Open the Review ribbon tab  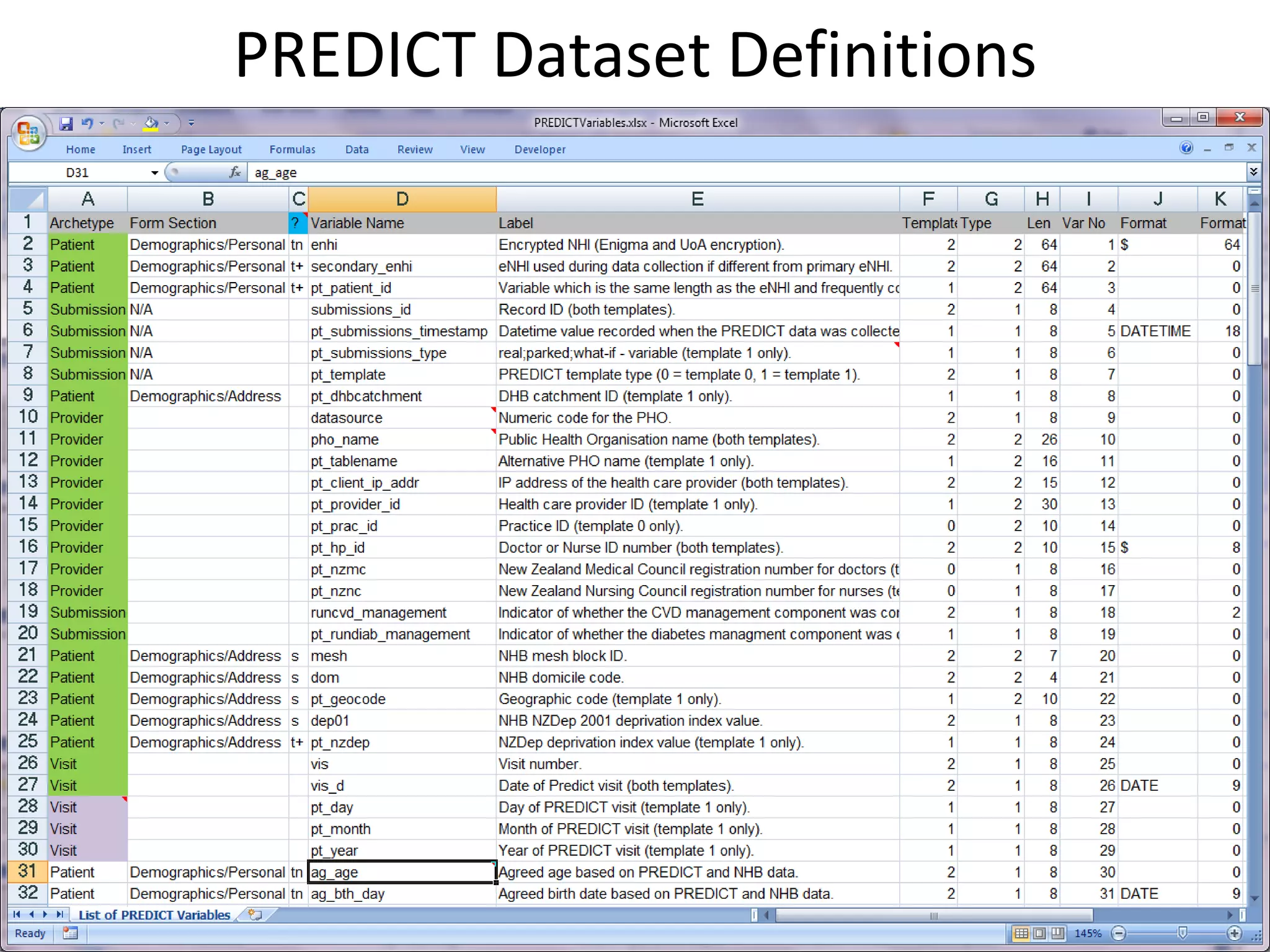pos(415,149)
